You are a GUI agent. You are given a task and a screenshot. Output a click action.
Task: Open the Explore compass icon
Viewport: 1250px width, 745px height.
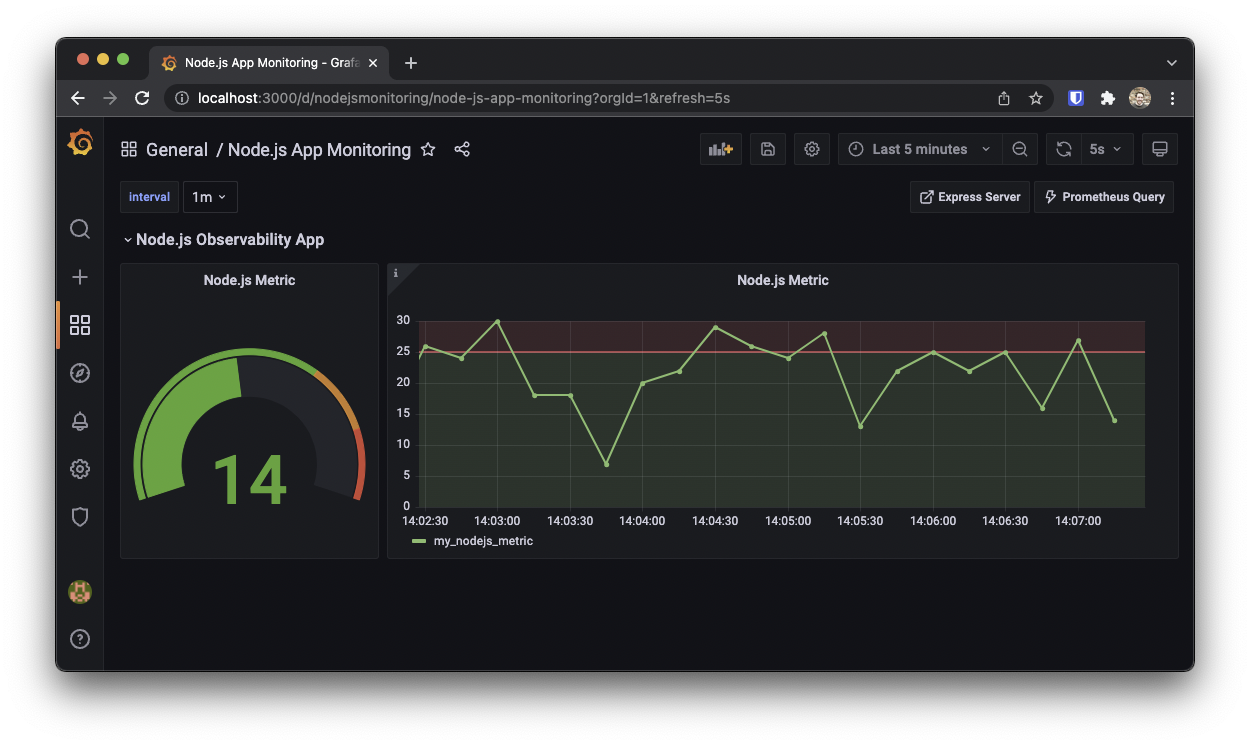[80, 373]
